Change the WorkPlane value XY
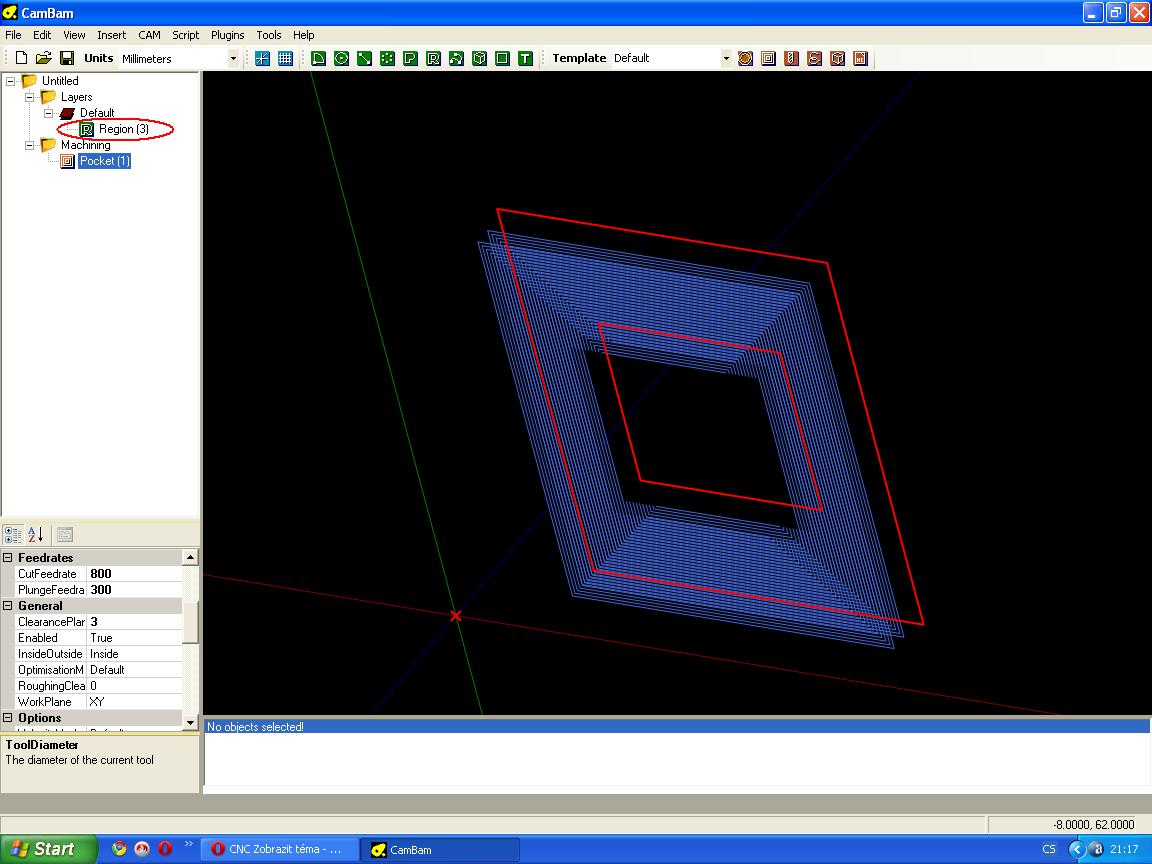The image size is (1152, 864). pos(134,702)
